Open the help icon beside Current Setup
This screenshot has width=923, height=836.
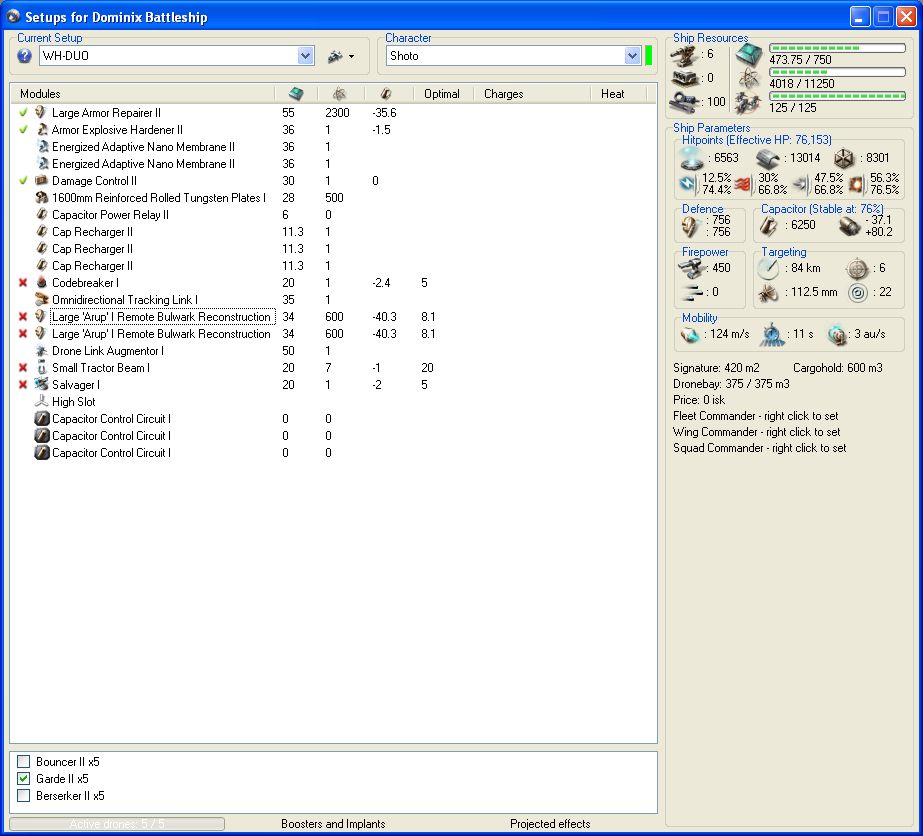pos(24,56)
